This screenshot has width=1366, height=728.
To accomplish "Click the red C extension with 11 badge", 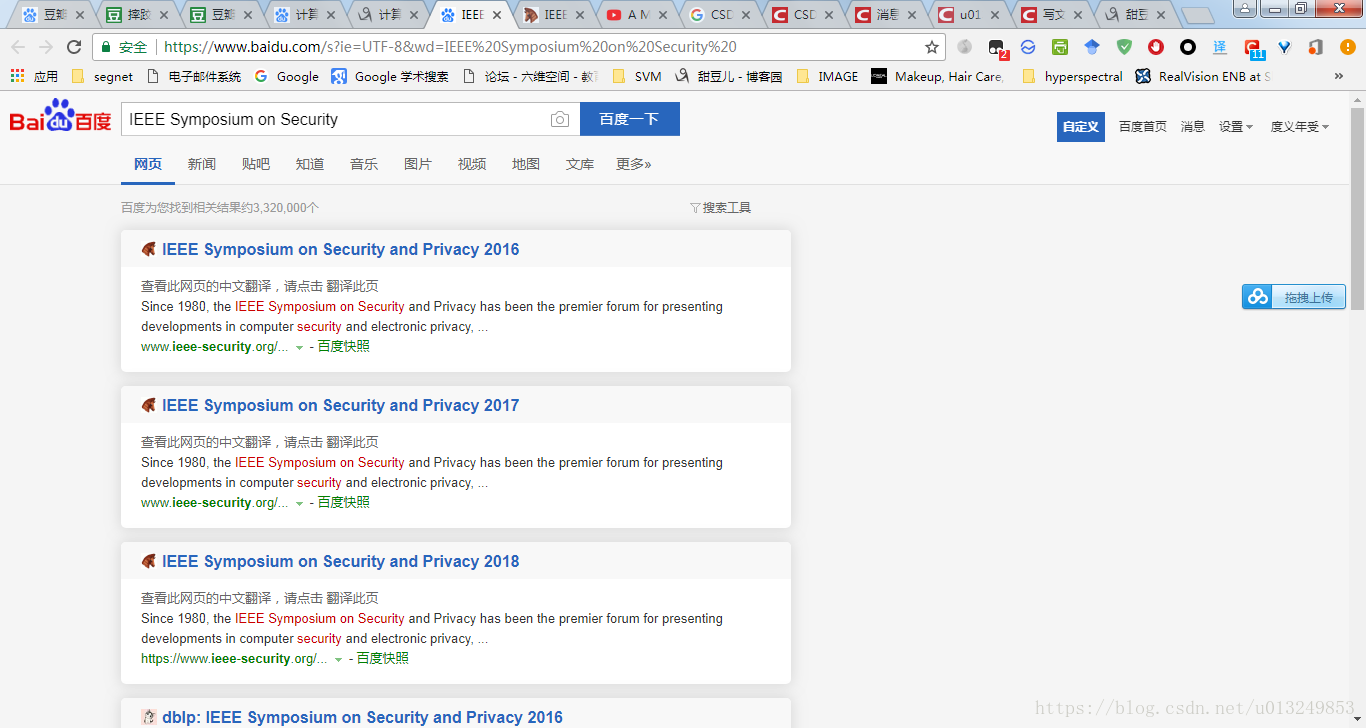I will 1254,48.
